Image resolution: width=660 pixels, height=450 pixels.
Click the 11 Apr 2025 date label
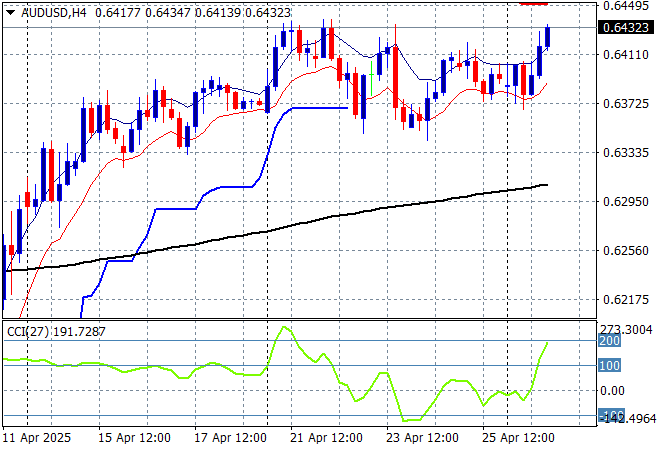(37, 438)
